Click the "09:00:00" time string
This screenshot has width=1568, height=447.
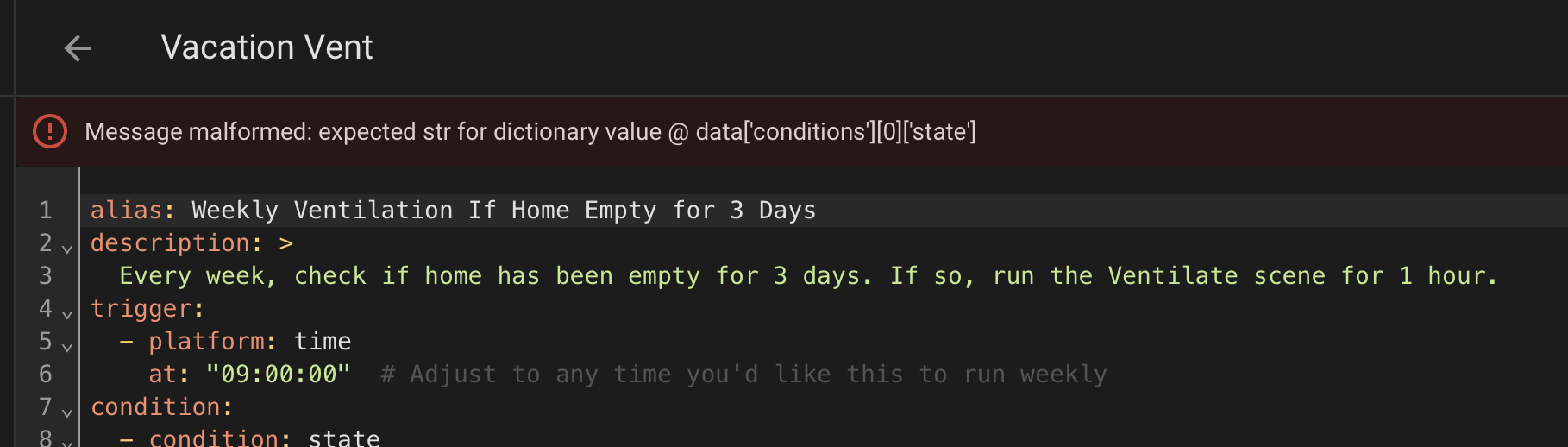pyautogui.click(x=278, y=375)
